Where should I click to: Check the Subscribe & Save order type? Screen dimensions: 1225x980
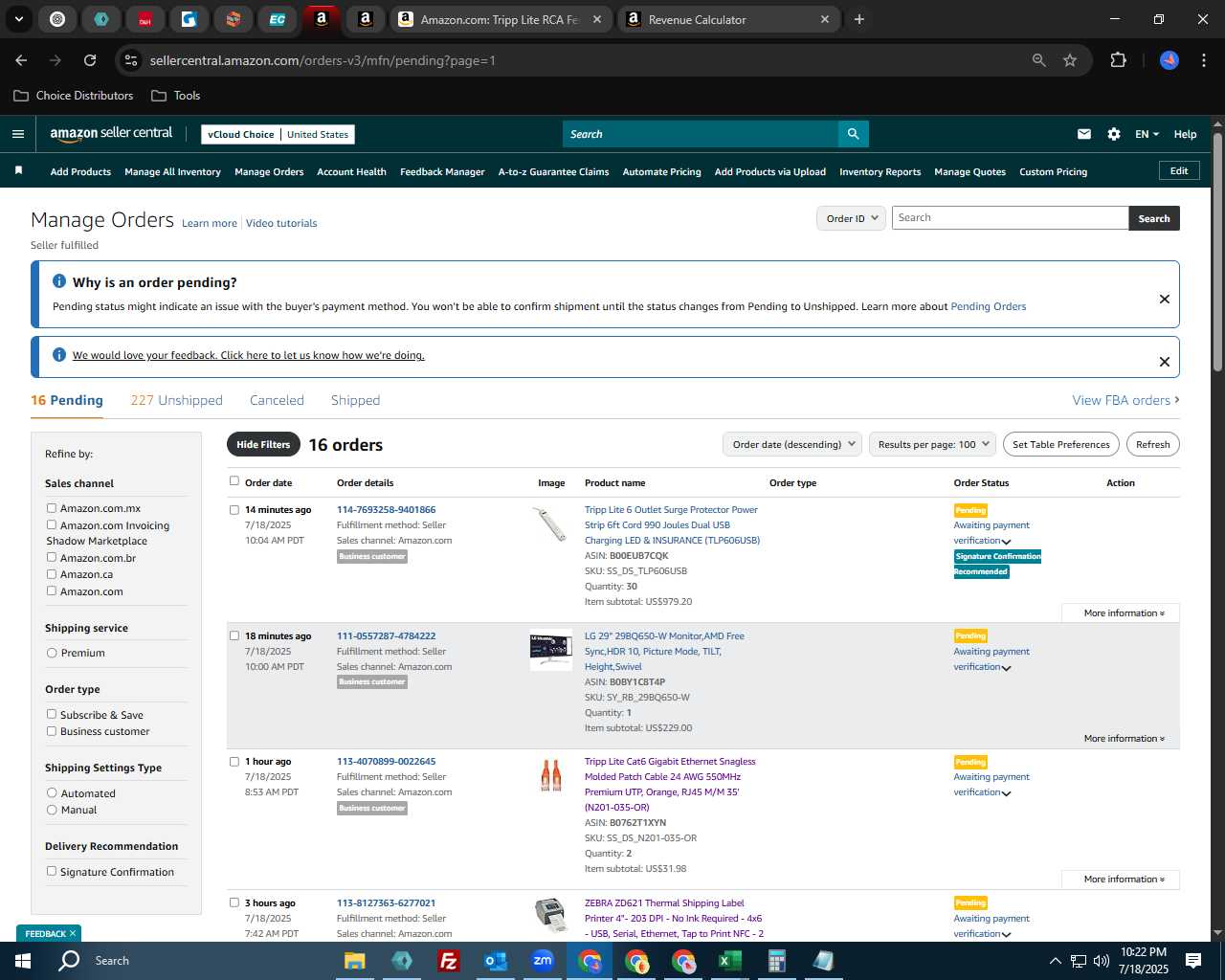click(52, 714)
